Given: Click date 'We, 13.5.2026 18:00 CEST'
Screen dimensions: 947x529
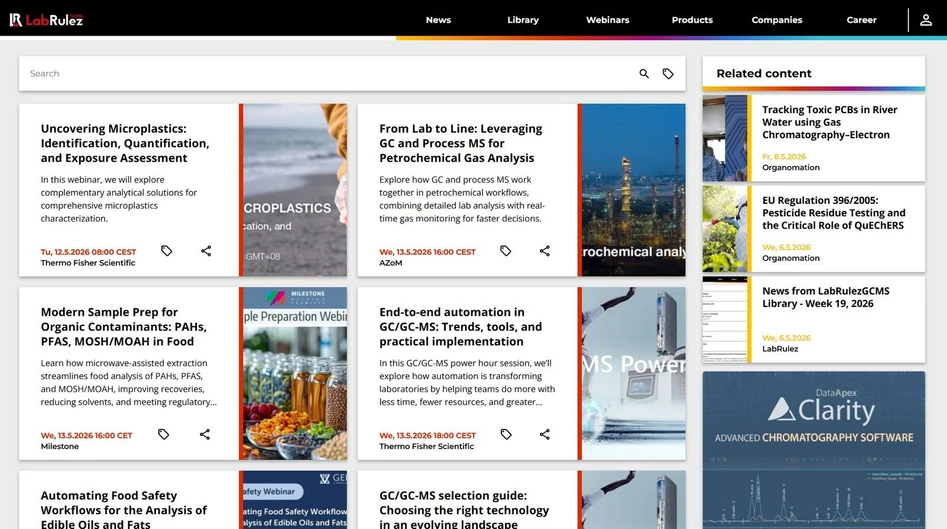Looking at the screenshot, I should (428, 435).
